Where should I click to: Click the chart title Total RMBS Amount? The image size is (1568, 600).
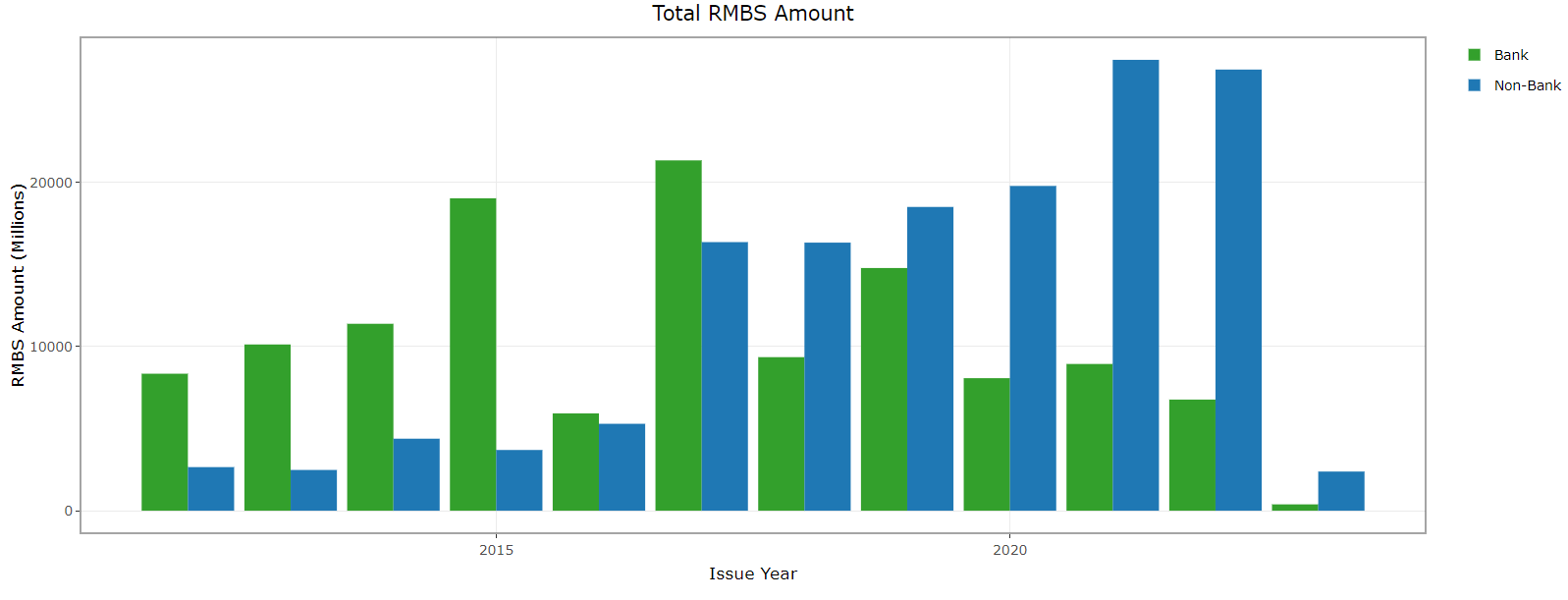tap(752, 14)
